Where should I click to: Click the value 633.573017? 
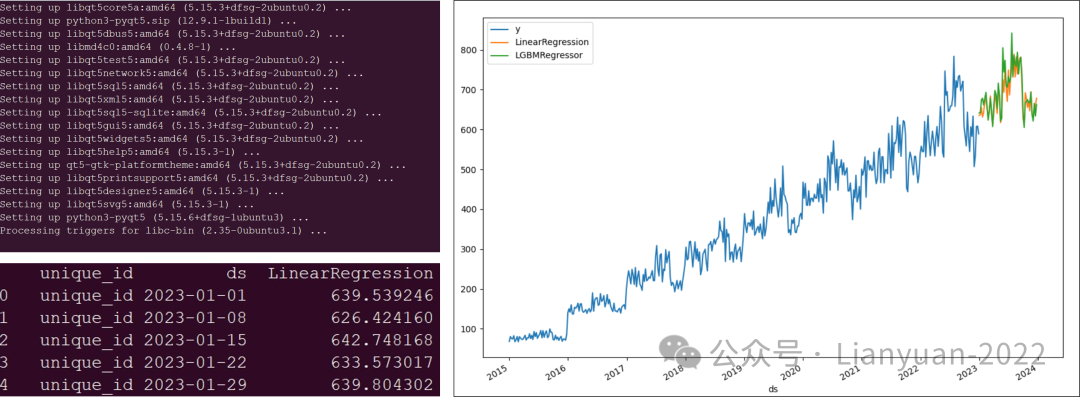click(382, 363)
